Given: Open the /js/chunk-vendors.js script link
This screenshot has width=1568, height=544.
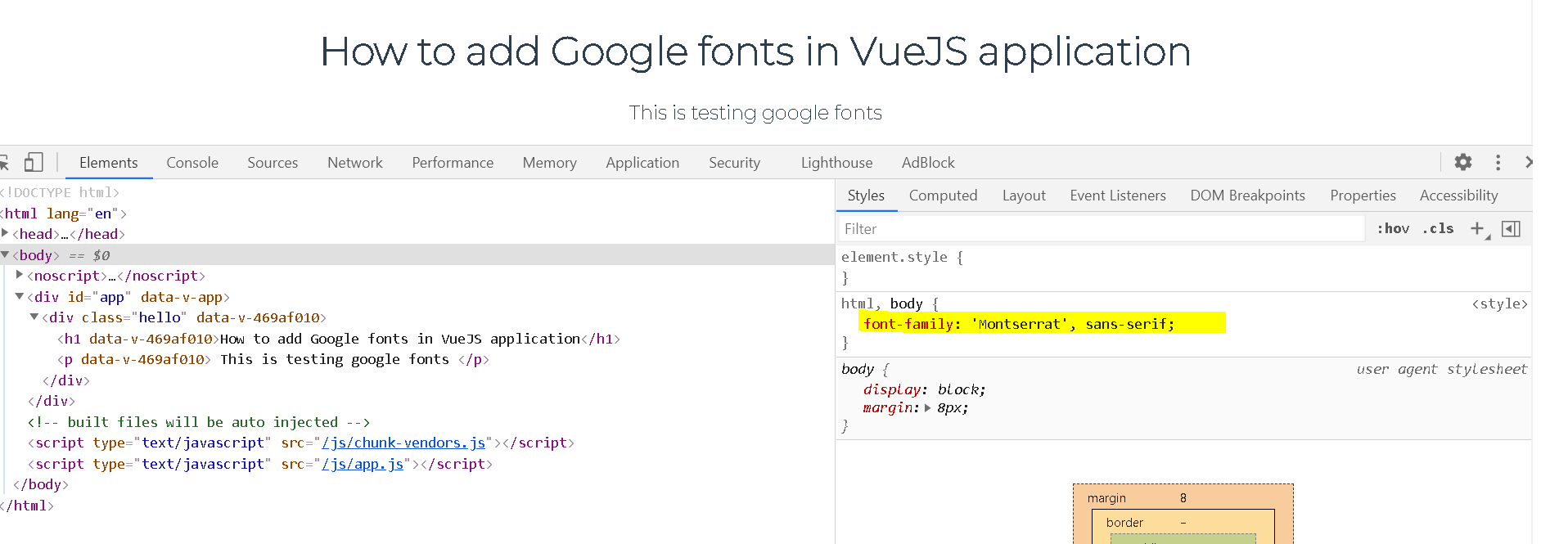Looking at the screenshot, I should 403,443.
